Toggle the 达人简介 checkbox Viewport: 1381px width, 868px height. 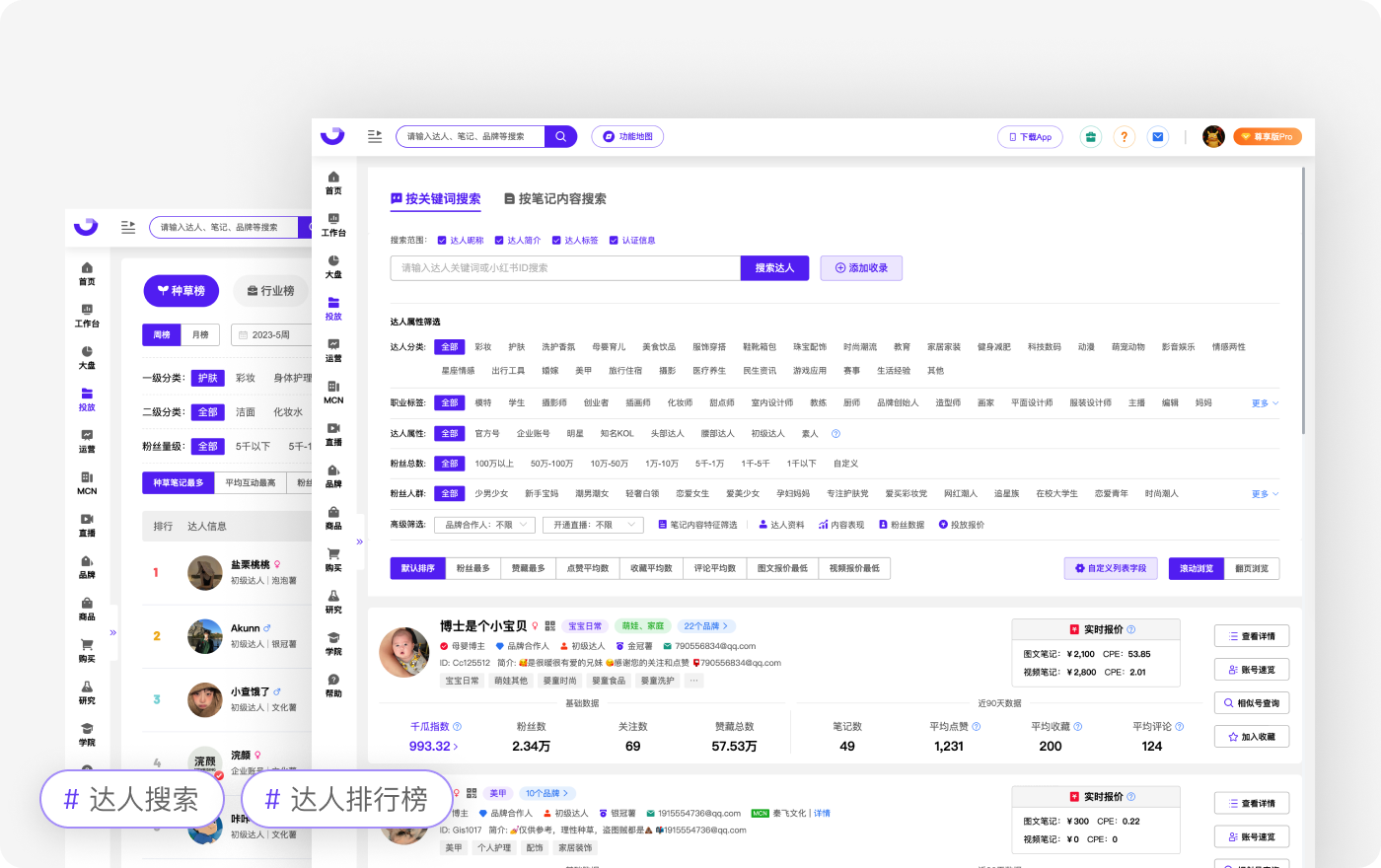click(499, 241)
